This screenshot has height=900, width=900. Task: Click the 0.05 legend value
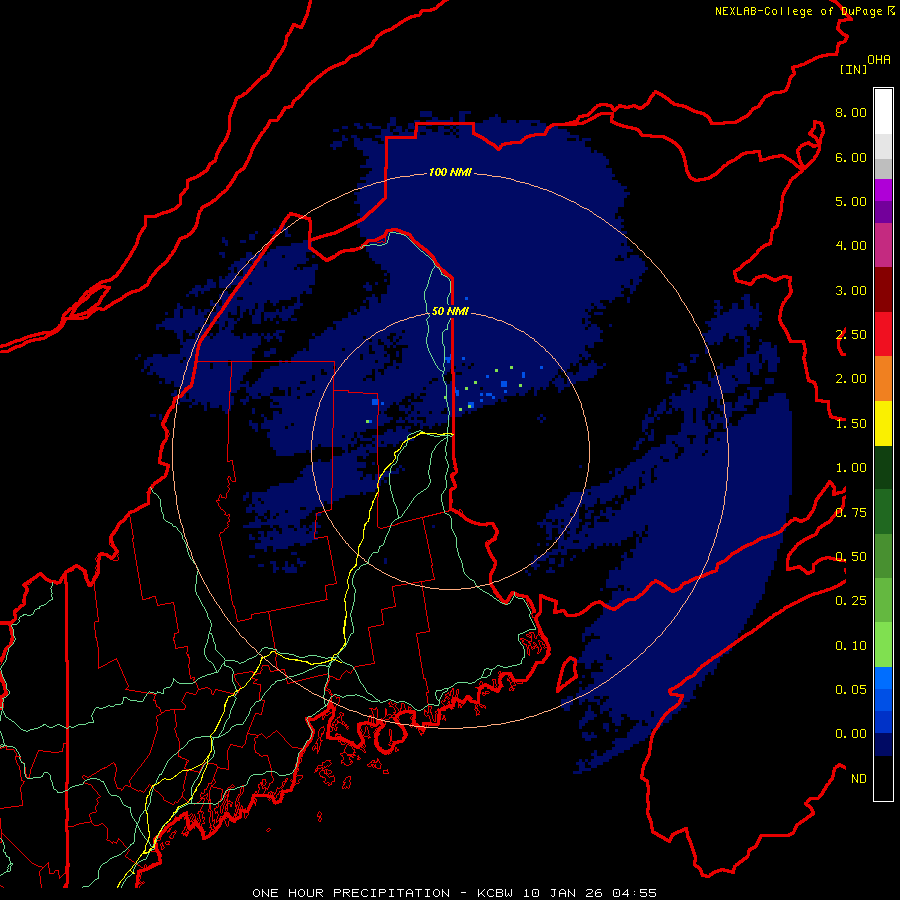[851, 690]
